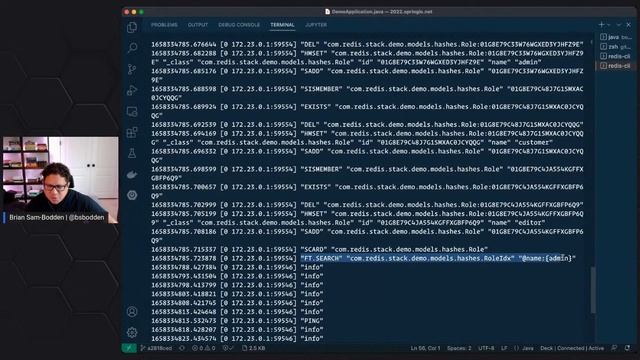Image resolution: width=640 pixels, height=360 pixels.
Task: Select the TERMINAL tab
Action: [282, 25]
